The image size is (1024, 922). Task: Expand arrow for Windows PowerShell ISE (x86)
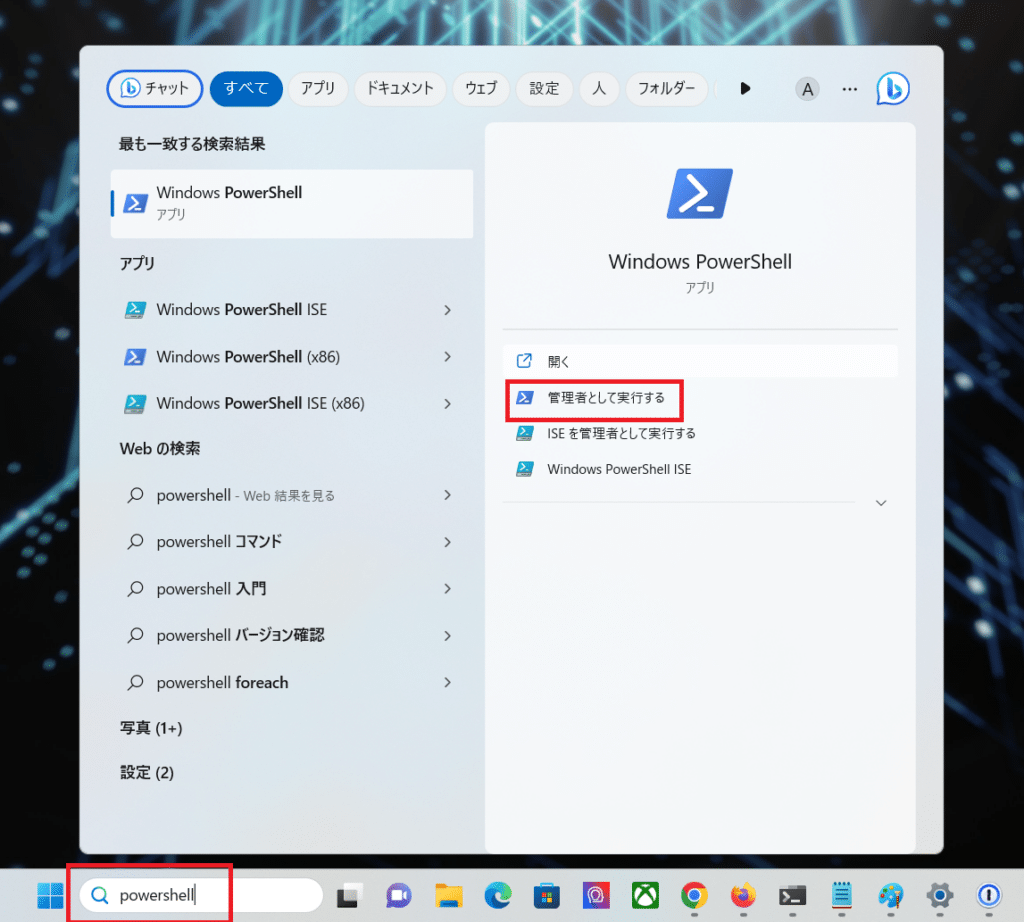(447, 404)
